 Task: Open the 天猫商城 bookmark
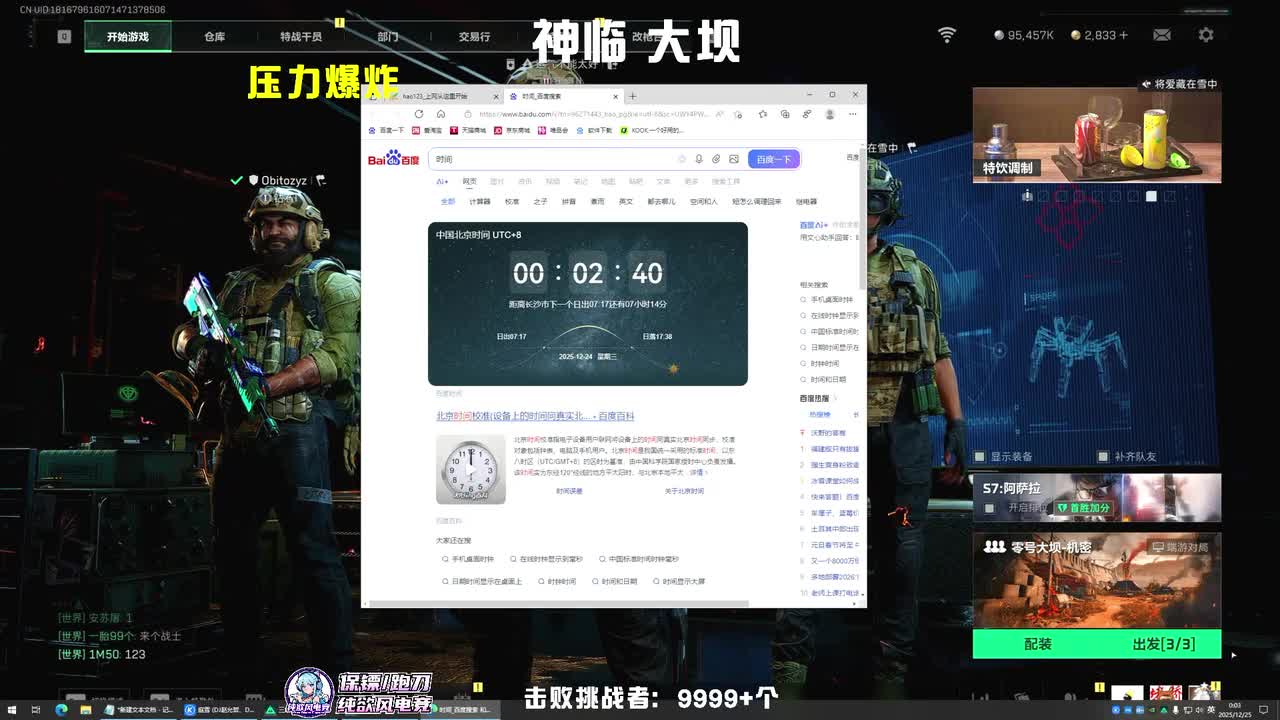(x=468, y=130)
